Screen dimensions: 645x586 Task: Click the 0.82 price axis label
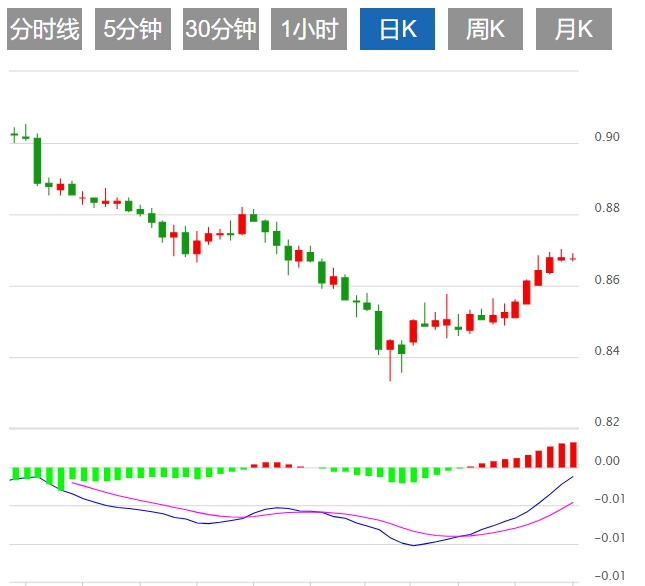click(607, 422)
